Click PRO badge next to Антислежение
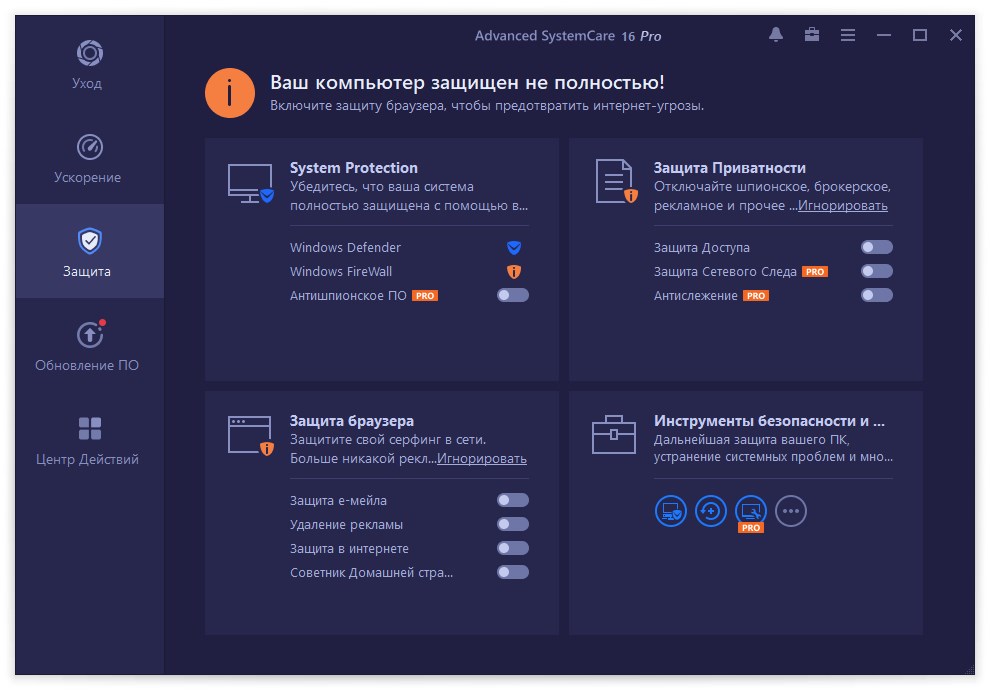This screenshot has height=690, width=990. (756, 295)
